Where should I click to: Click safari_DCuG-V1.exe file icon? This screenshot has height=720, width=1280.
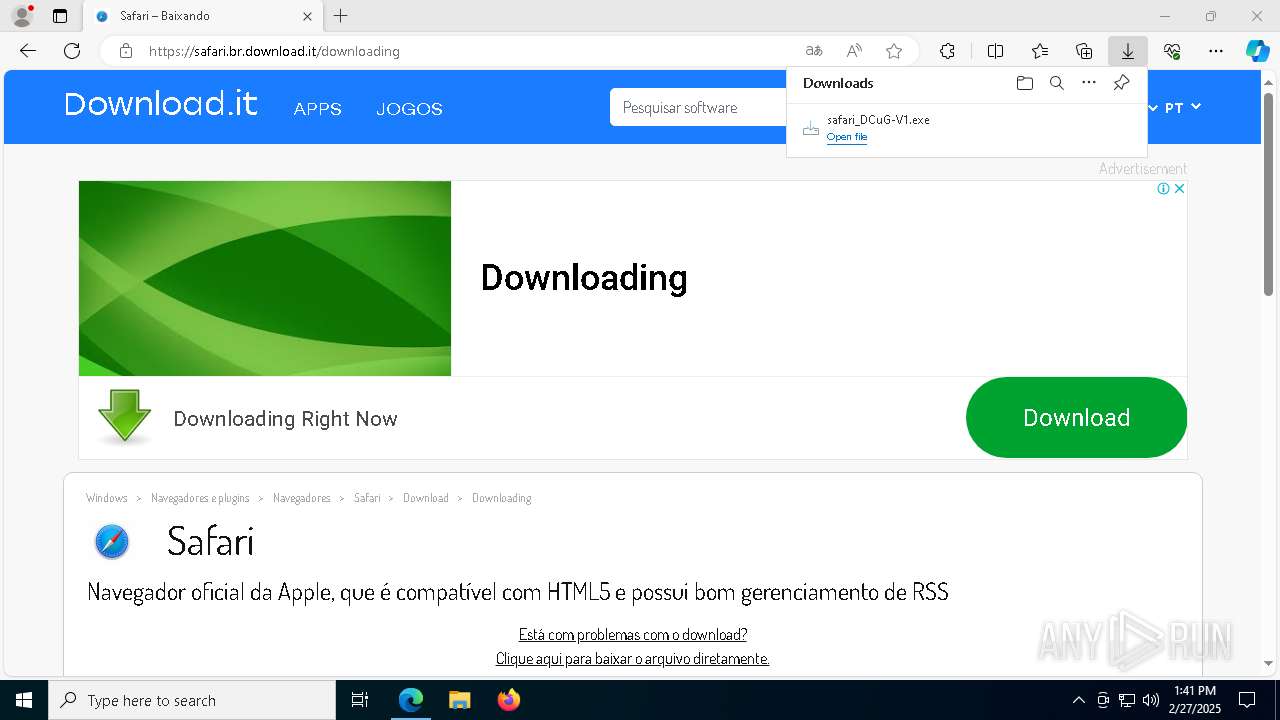(x=811, y=128)
